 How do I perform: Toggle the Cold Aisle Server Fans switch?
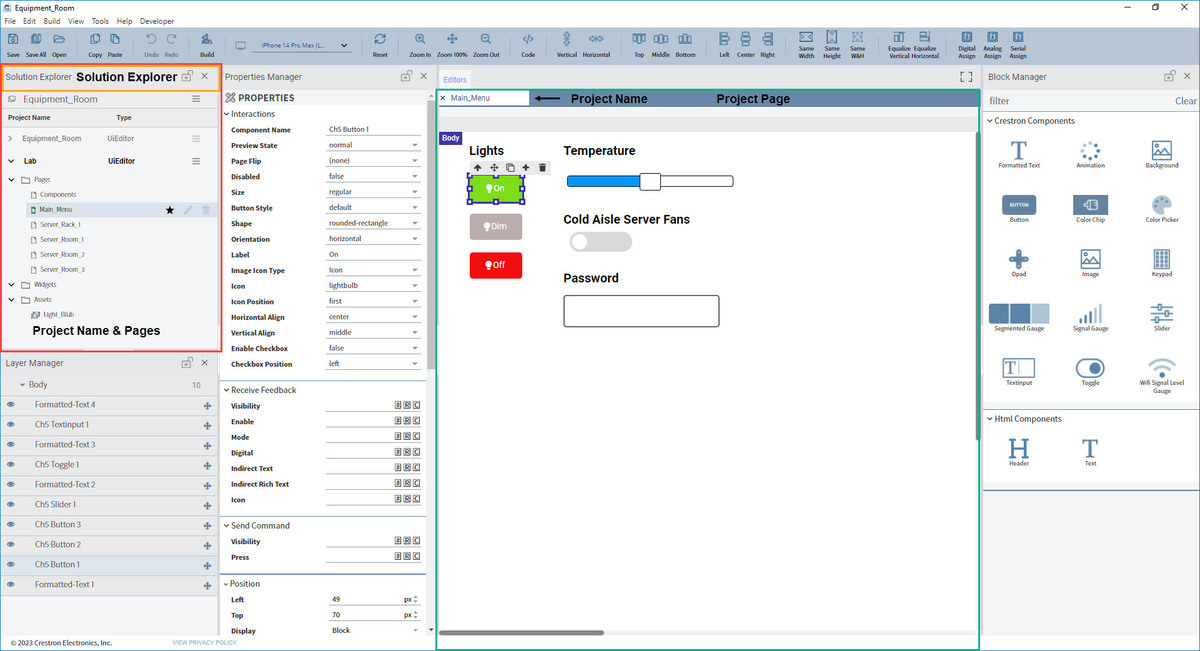click(x=600, y=242)
